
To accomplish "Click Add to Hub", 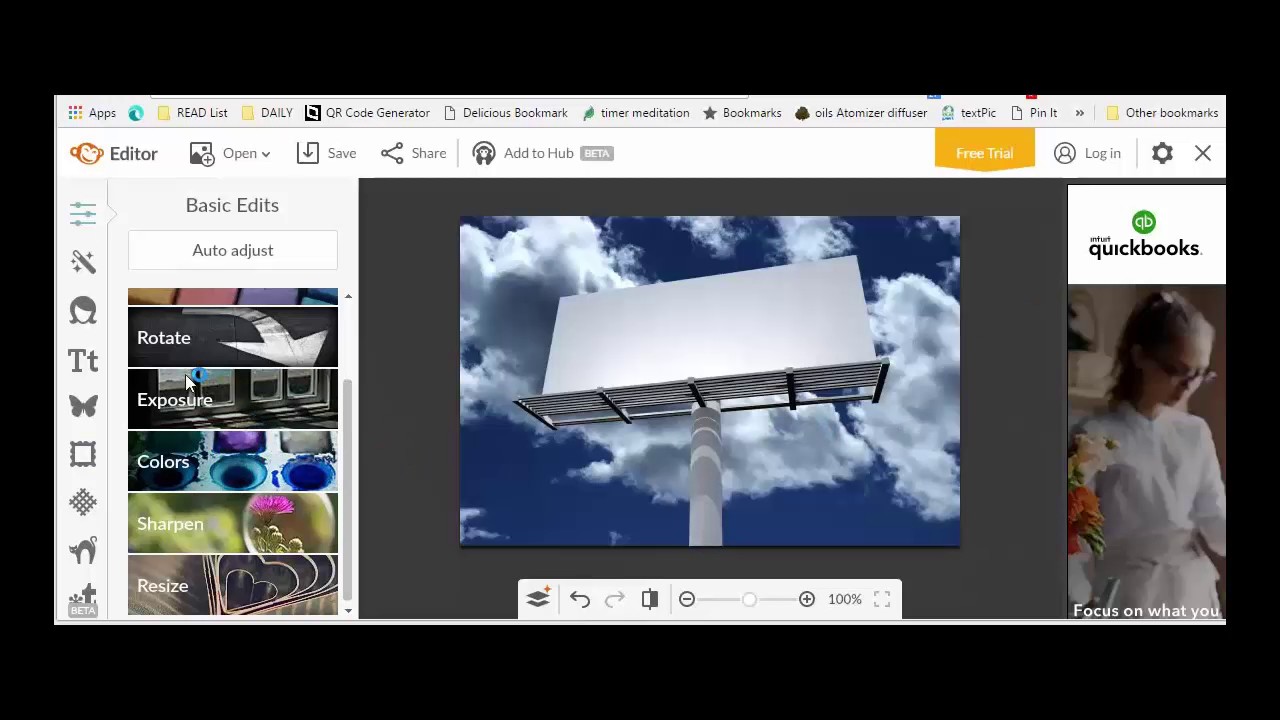I will pos(541,153).
